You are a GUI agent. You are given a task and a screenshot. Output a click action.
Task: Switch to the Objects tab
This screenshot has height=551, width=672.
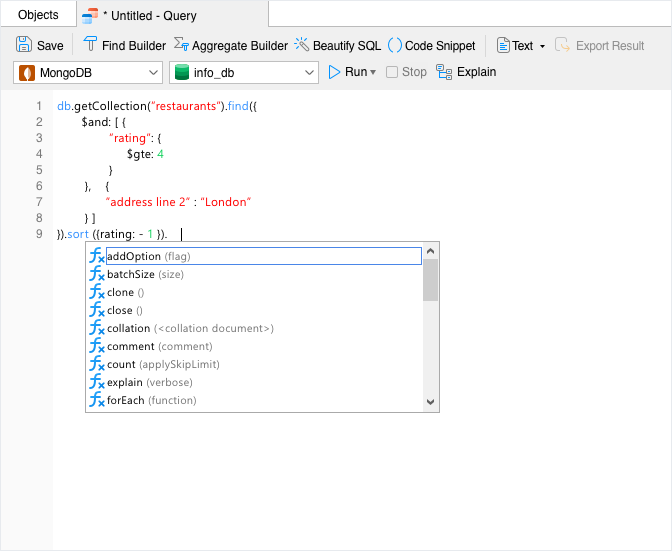click(x=38, y=15)
